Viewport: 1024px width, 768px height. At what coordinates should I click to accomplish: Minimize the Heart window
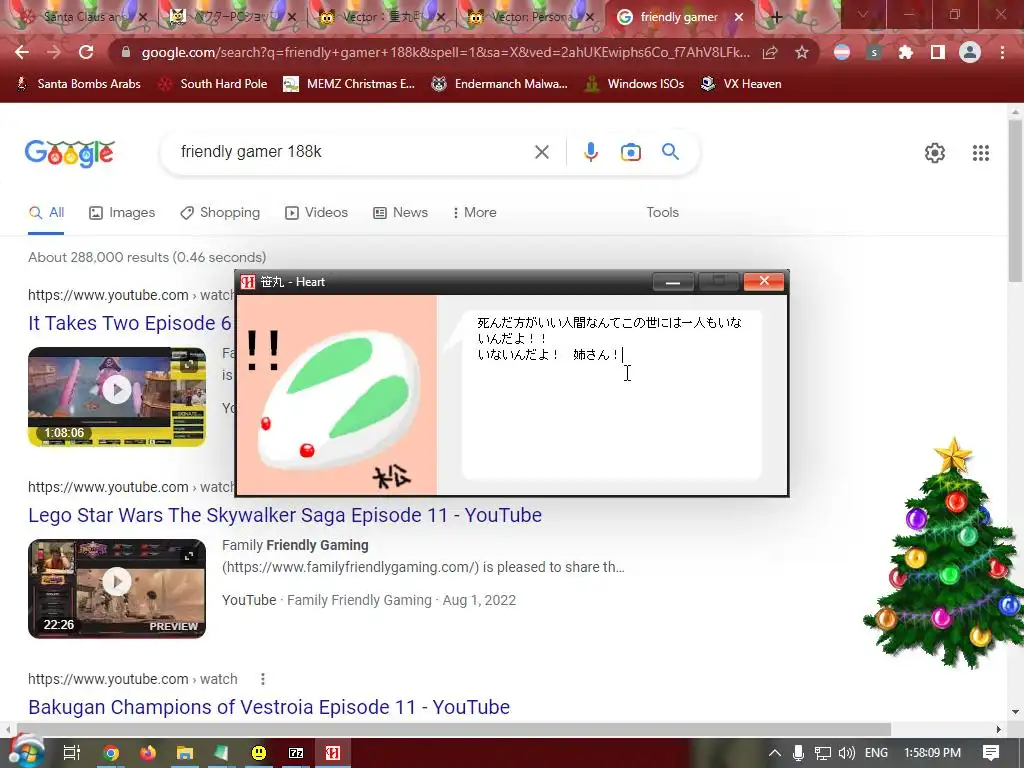[673, 282]
